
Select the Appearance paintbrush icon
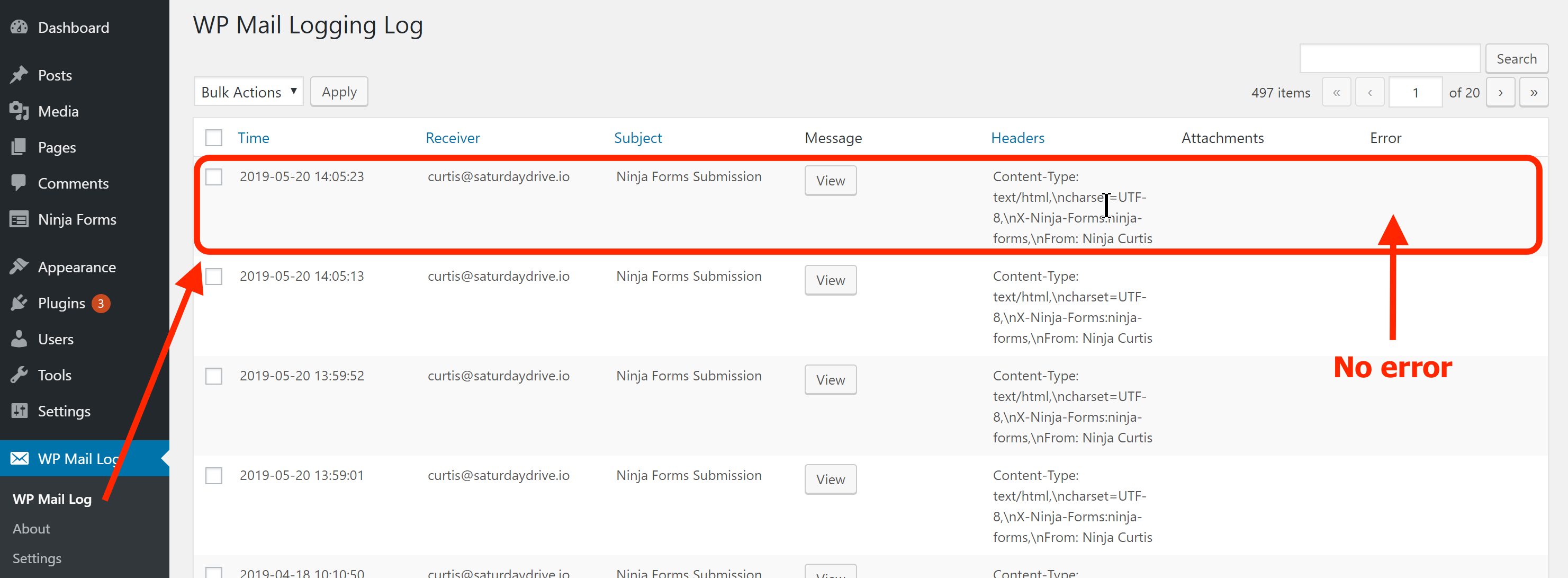click(19, 267)
